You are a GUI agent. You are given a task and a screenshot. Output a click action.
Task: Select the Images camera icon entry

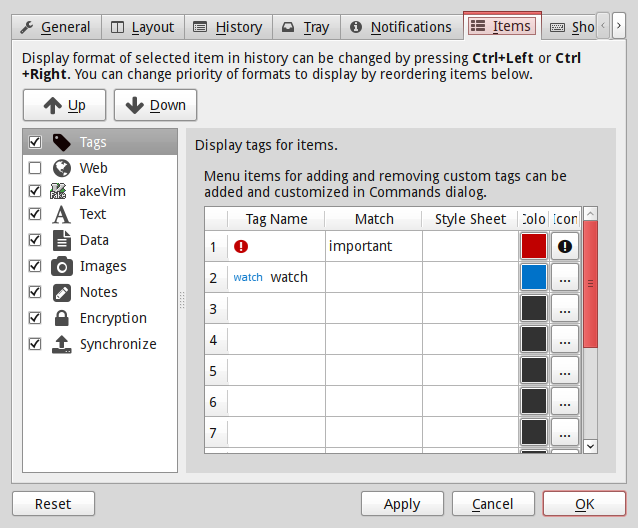tap(62, 266)
